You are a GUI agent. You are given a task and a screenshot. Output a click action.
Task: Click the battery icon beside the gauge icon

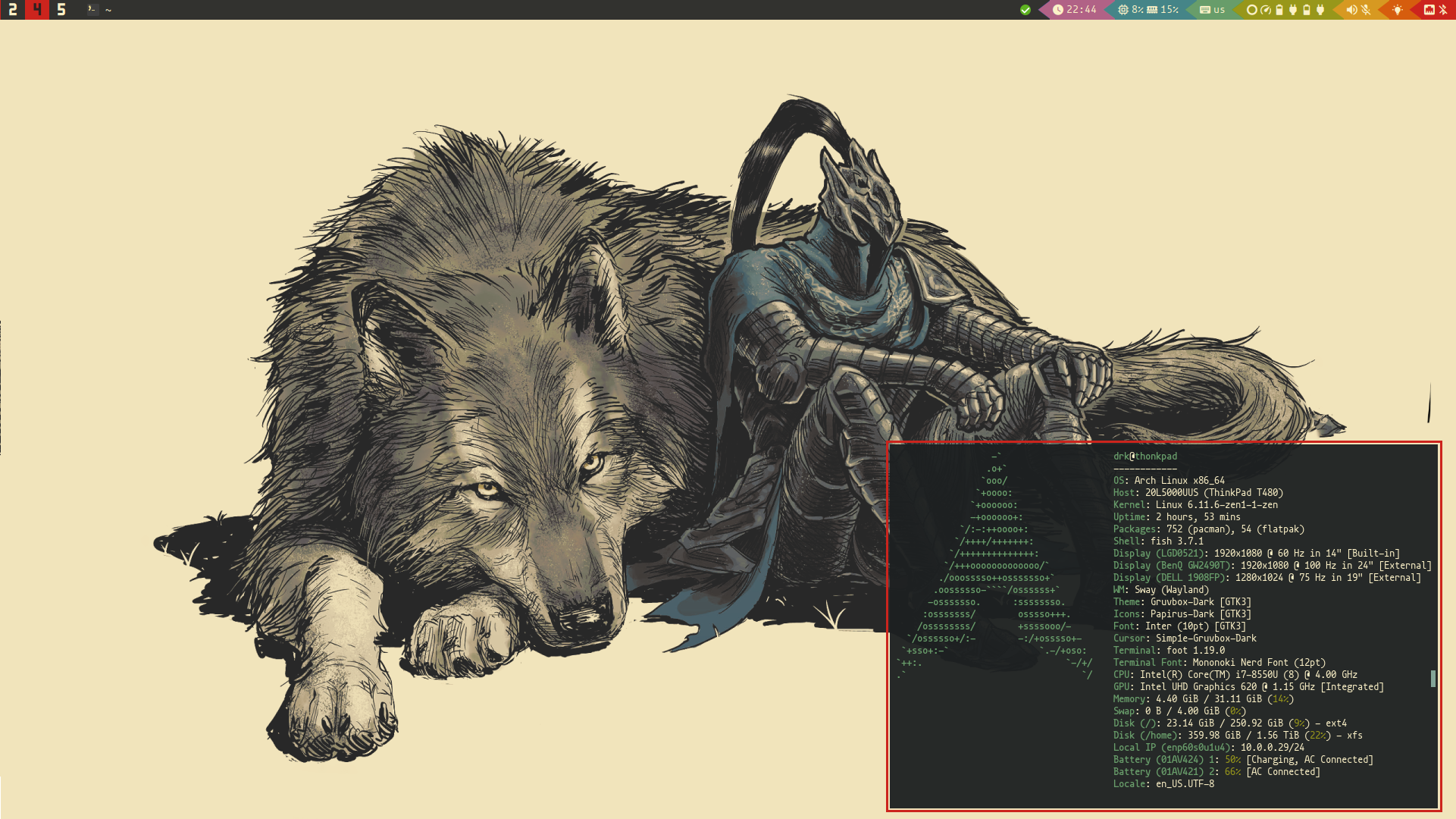pyautogui.click(x=1279, y=10)
